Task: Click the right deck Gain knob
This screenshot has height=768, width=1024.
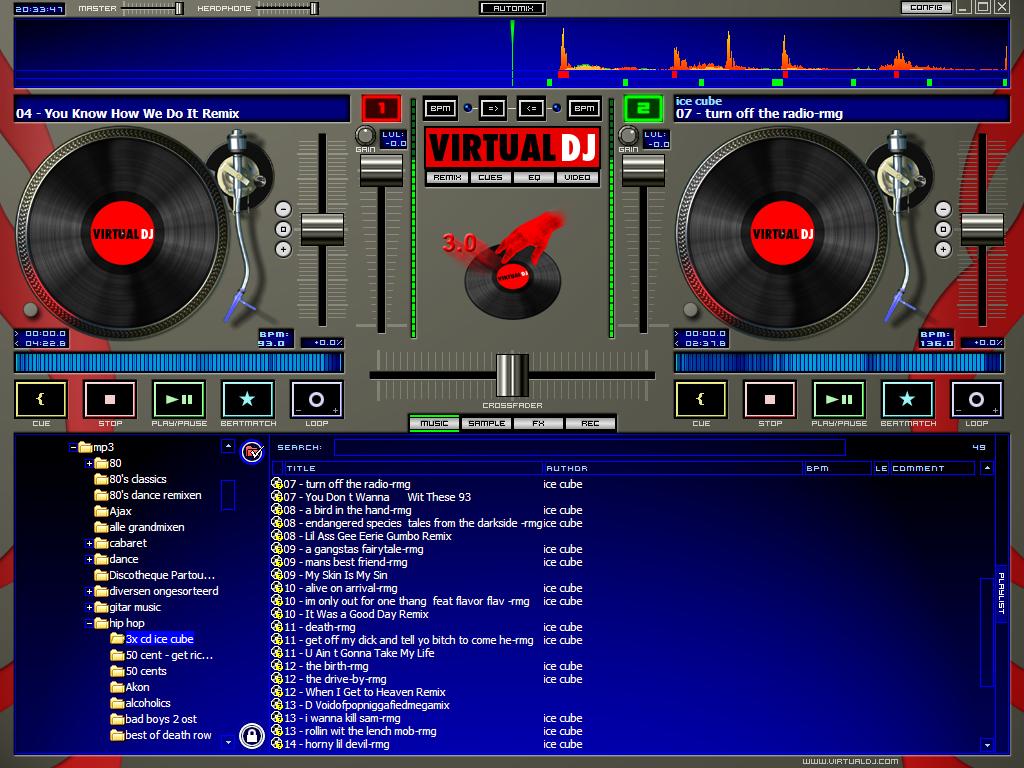Action: click(628, 135)
